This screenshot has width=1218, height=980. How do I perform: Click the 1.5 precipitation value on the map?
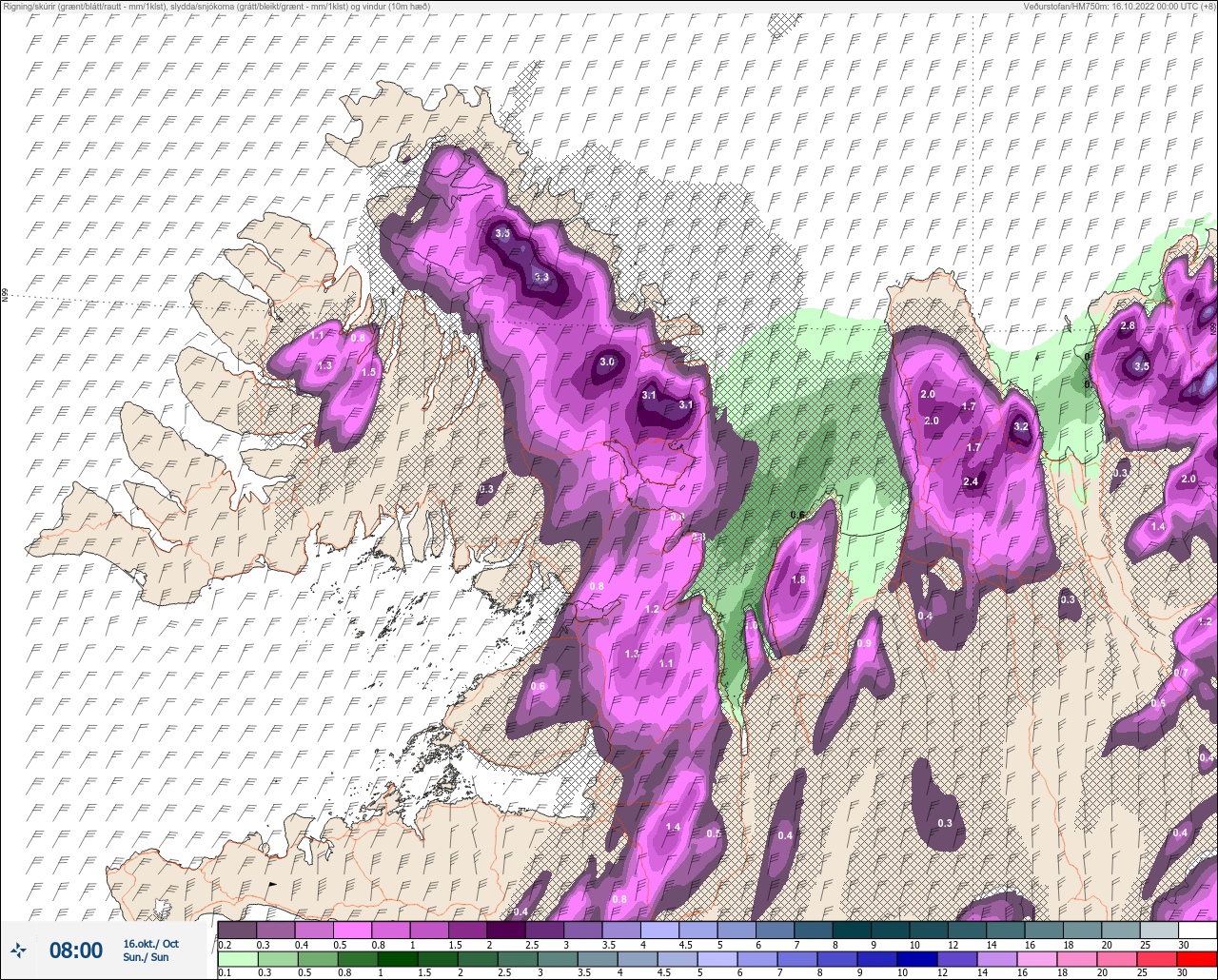(x=369, y=372)
